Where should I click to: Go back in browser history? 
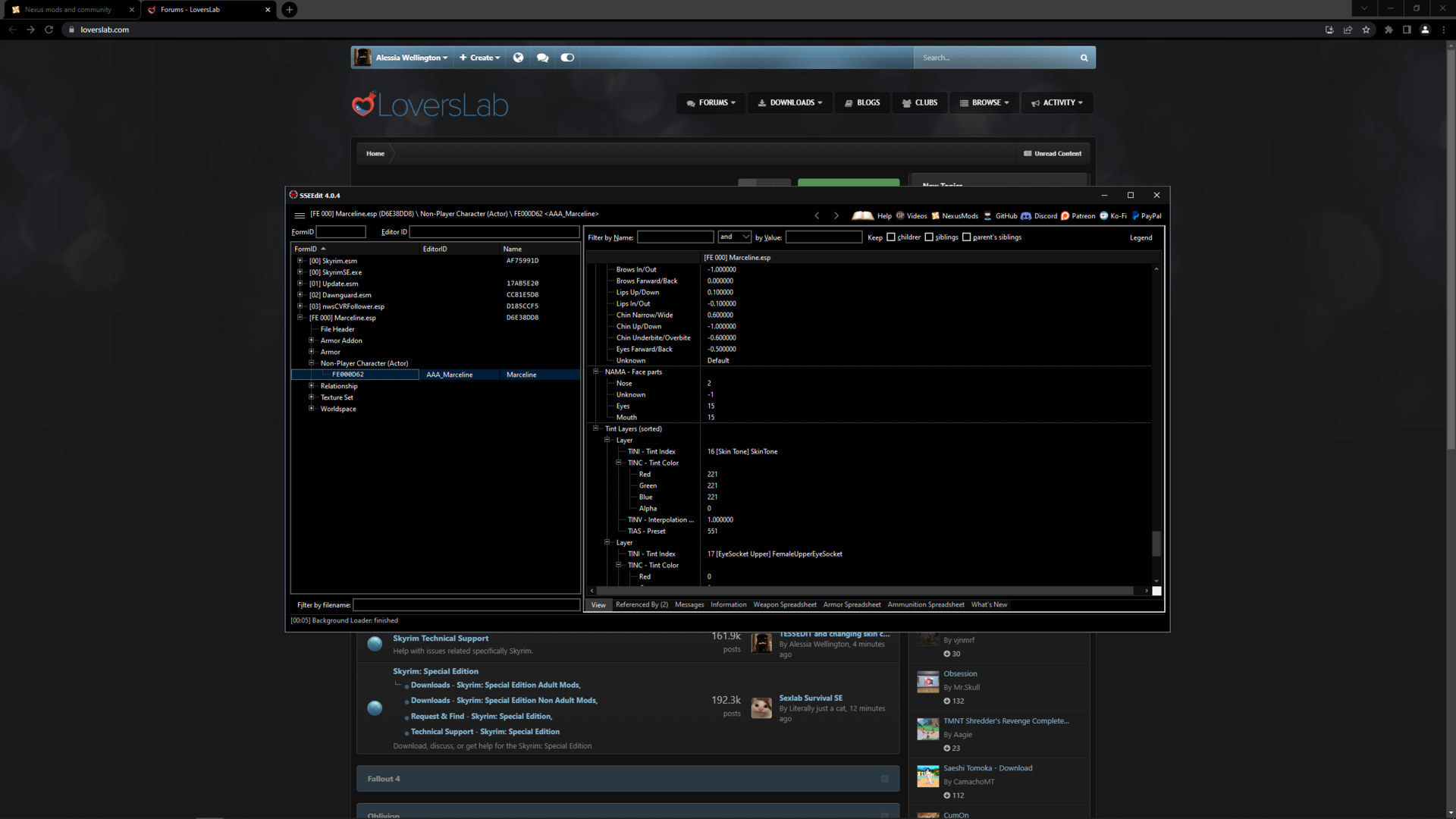pyautogui.click(x=12, y=30)
